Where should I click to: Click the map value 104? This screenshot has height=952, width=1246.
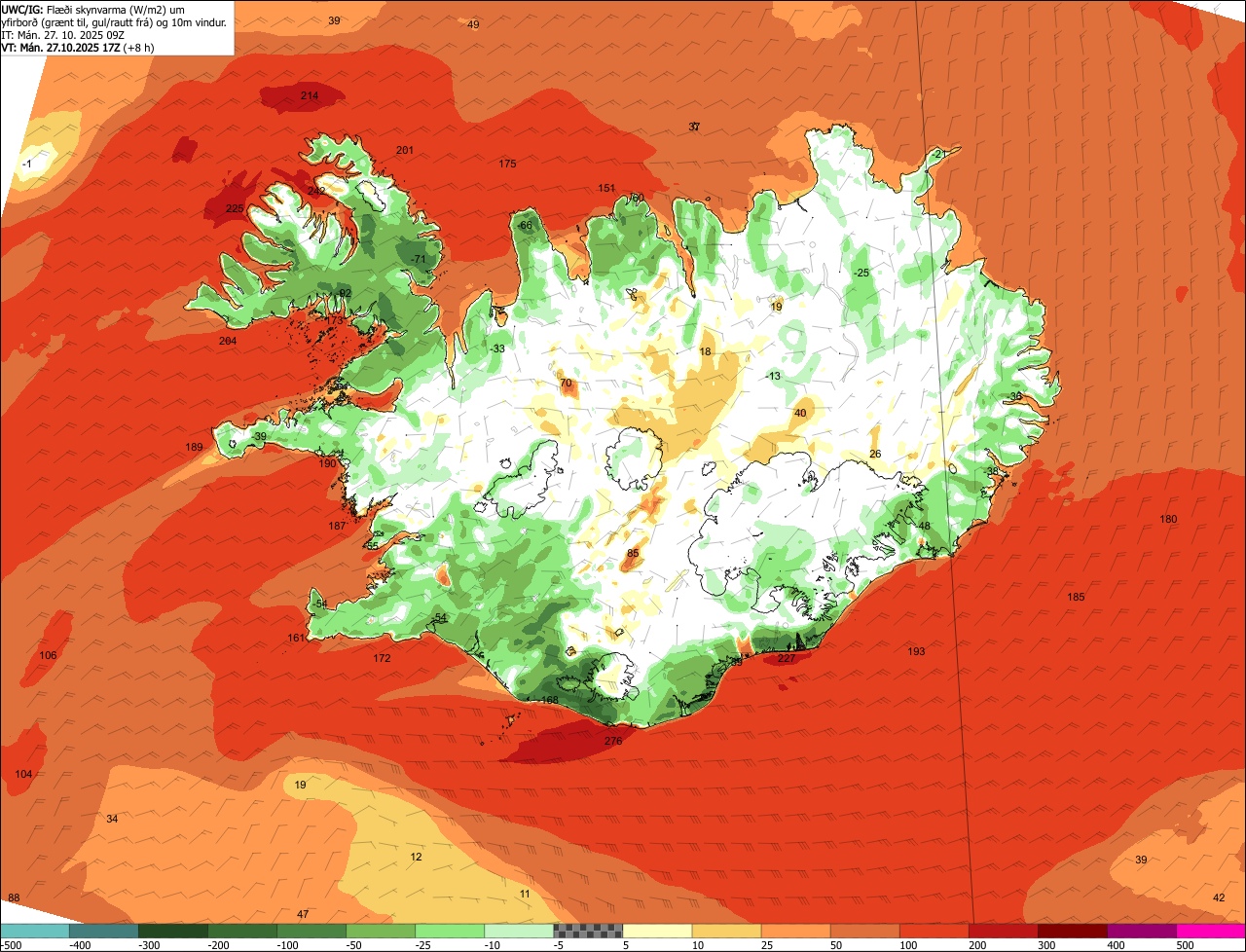coord(23,775)
